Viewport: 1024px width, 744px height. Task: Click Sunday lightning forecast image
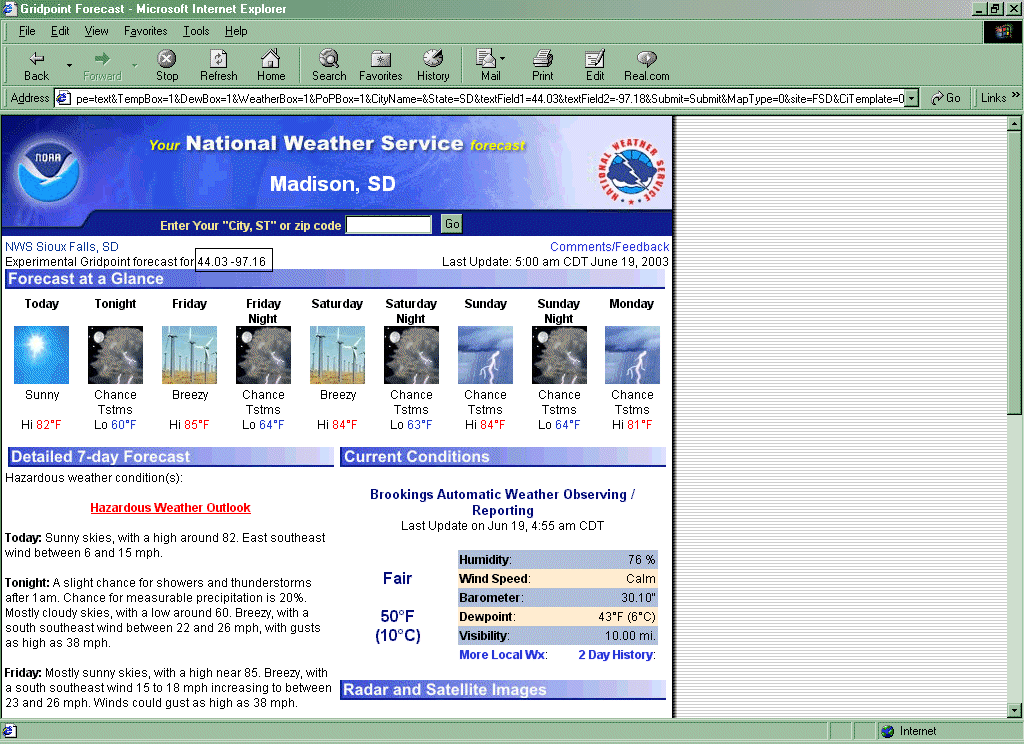485,355
